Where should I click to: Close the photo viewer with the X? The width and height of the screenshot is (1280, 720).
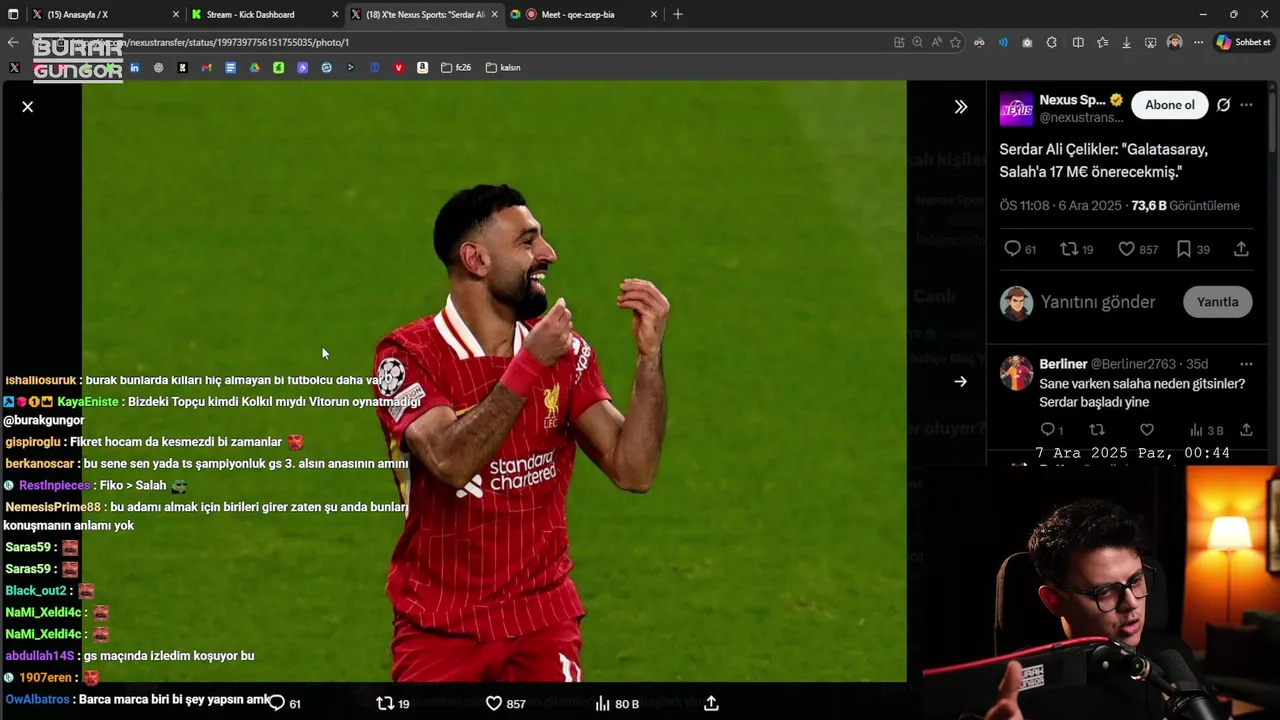coord(28,106)
